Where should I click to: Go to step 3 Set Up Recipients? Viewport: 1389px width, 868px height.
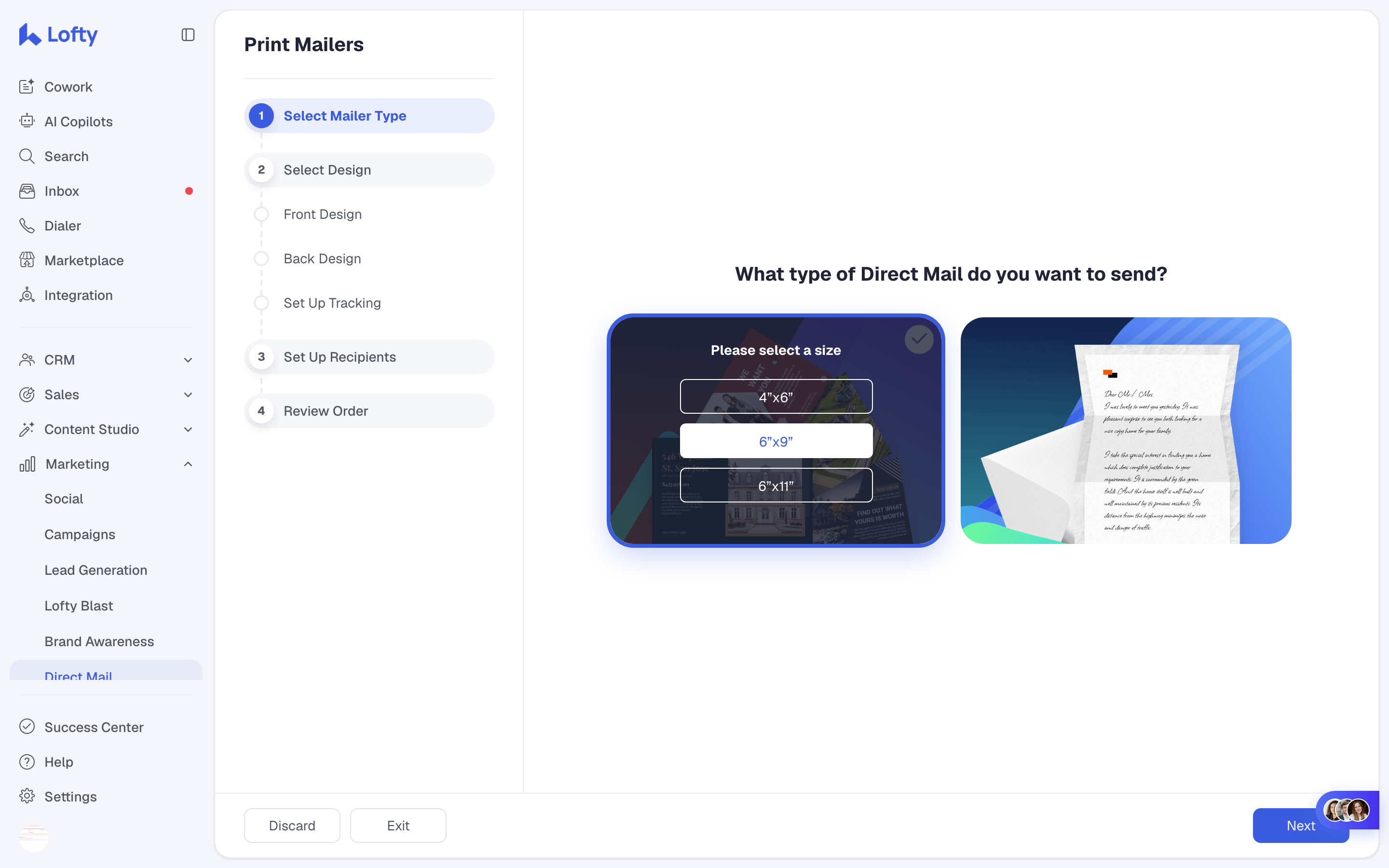coord(369,357)
